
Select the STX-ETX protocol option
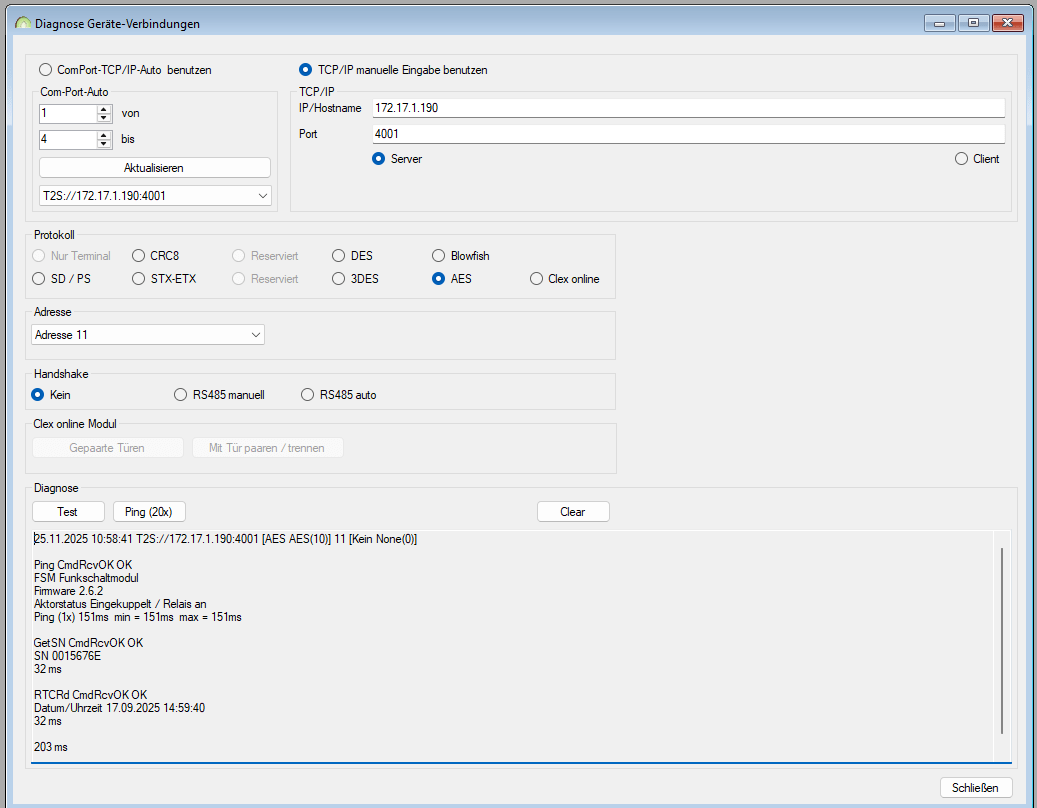point(139,279)
